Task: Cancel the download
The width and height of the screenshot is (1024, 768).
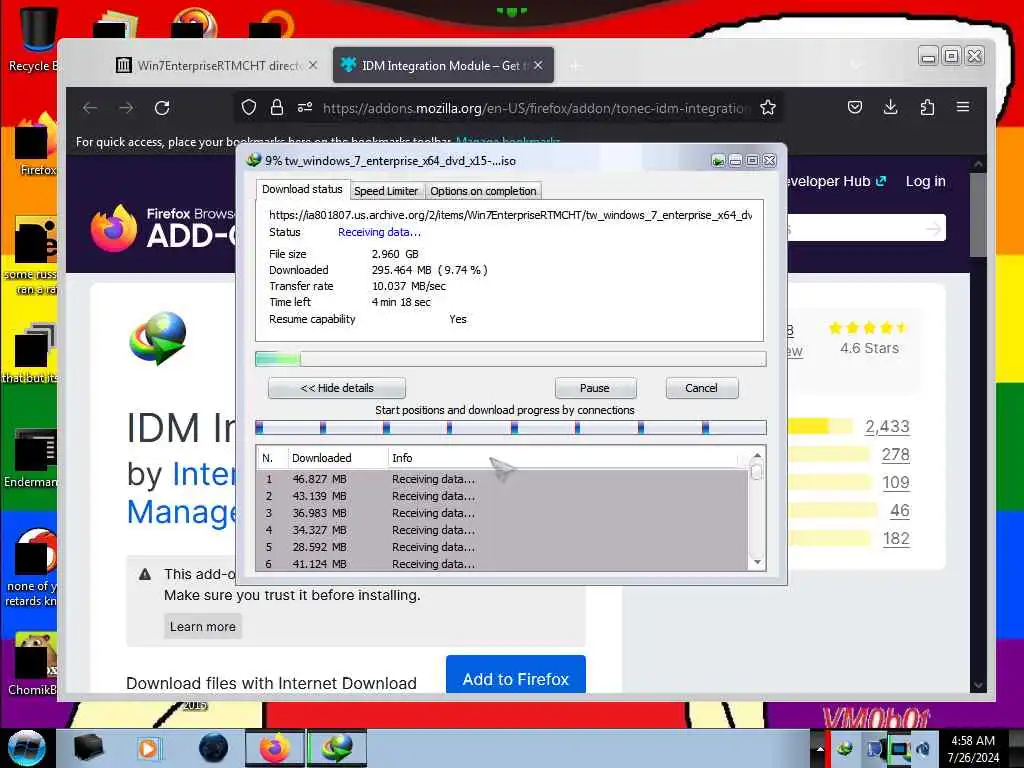Action: (701, 388)
